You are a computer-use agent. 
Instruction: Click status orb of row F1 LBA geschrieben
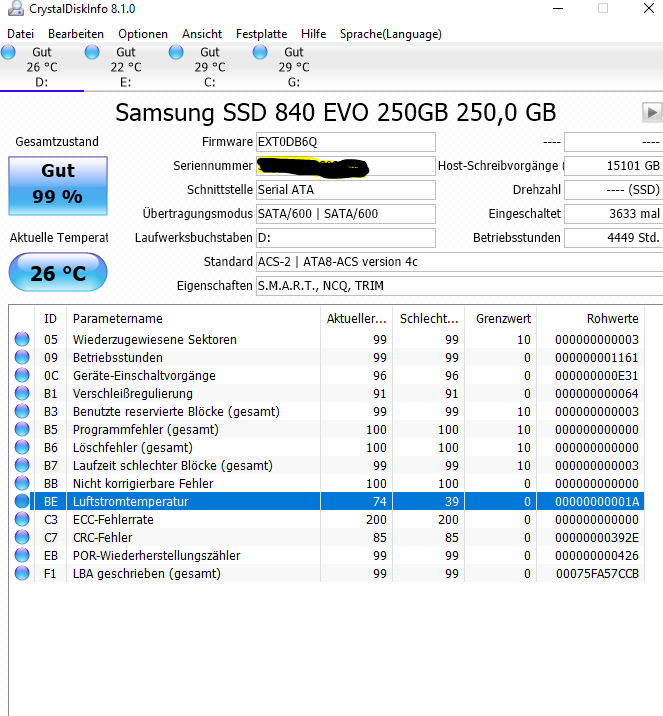(22, 573)
